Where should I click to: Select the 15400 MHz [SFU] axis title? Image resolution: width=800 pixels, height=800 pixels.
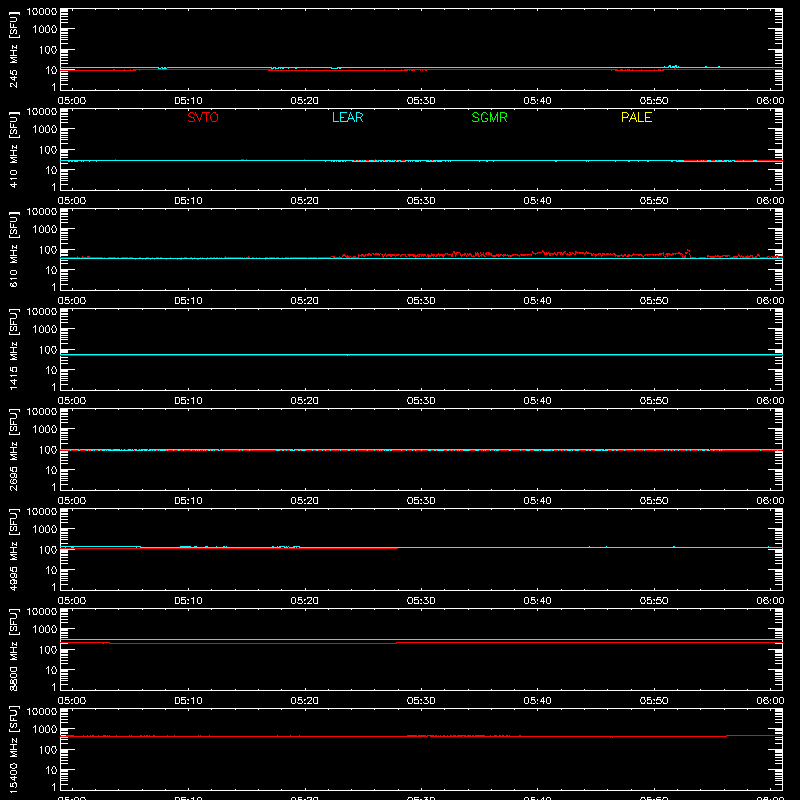(14, 749)
